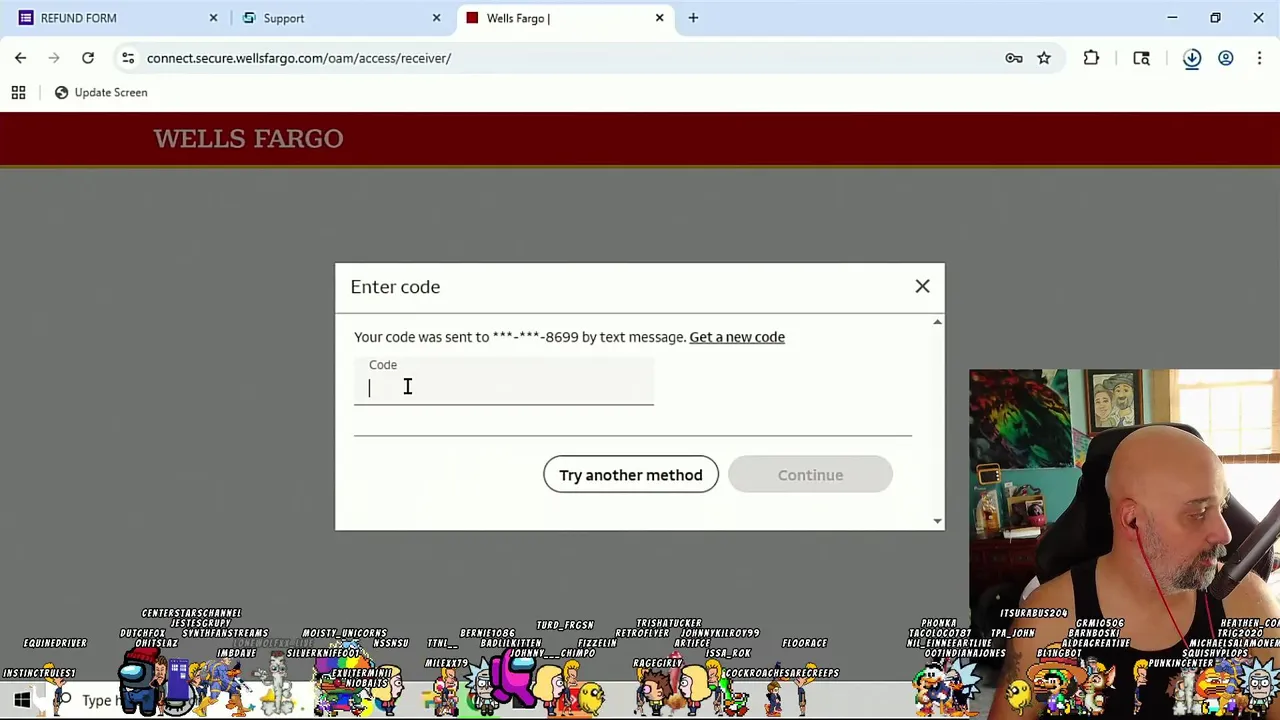1280x720 pixels.
Task: Bookmark this page with the star
Action: [1044, 58]
